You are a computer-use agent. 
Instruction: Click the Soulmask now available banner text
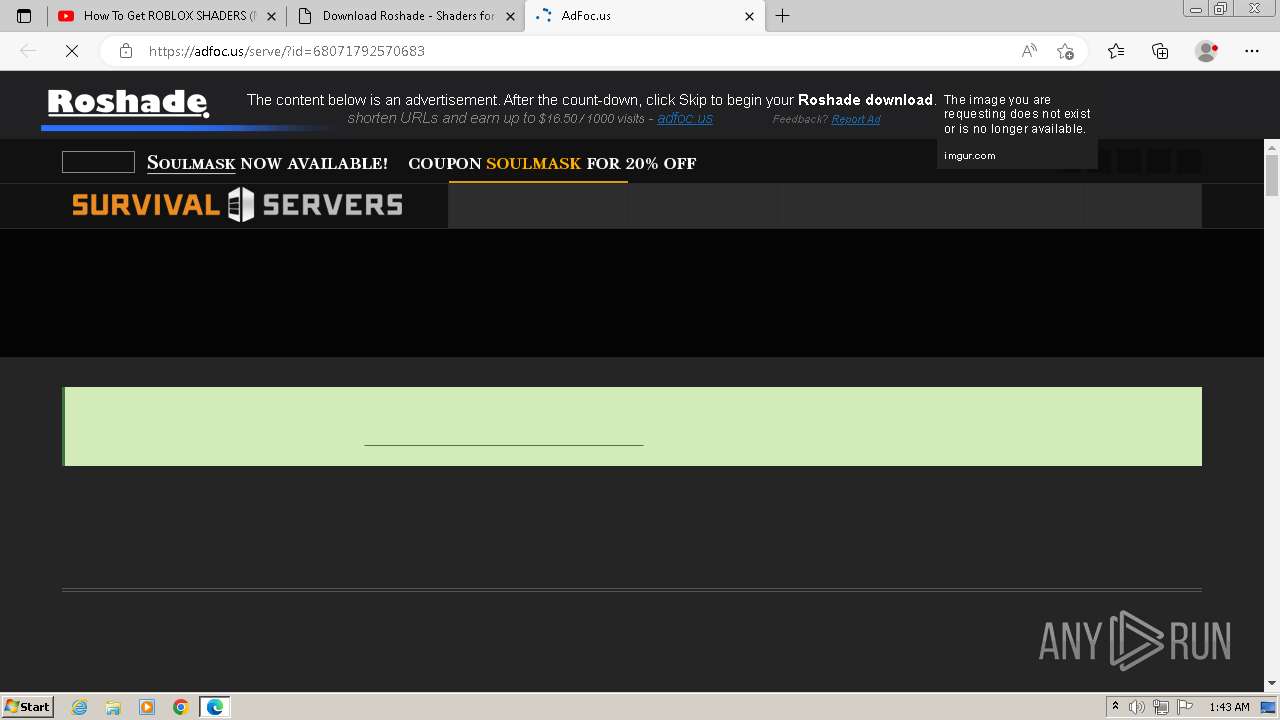pyautogui.click(x=267, y=163)
